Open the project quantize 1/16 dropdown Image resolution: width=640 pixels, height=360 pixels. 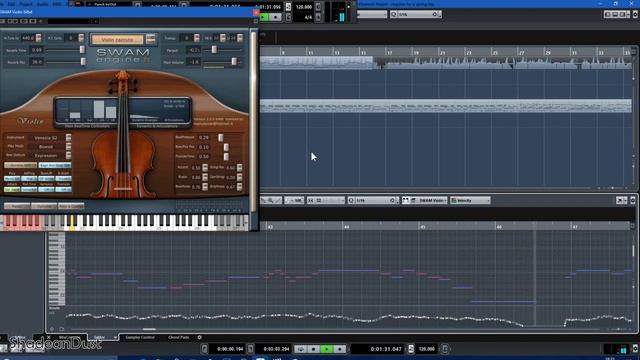click(419, 14)
